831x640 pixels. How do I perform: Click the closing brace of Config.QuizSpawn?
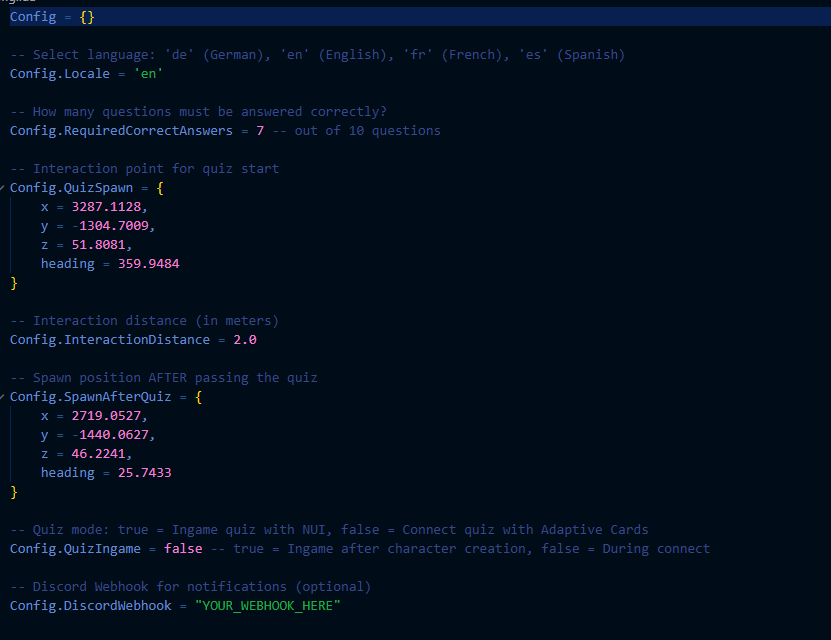coord(14,283)
